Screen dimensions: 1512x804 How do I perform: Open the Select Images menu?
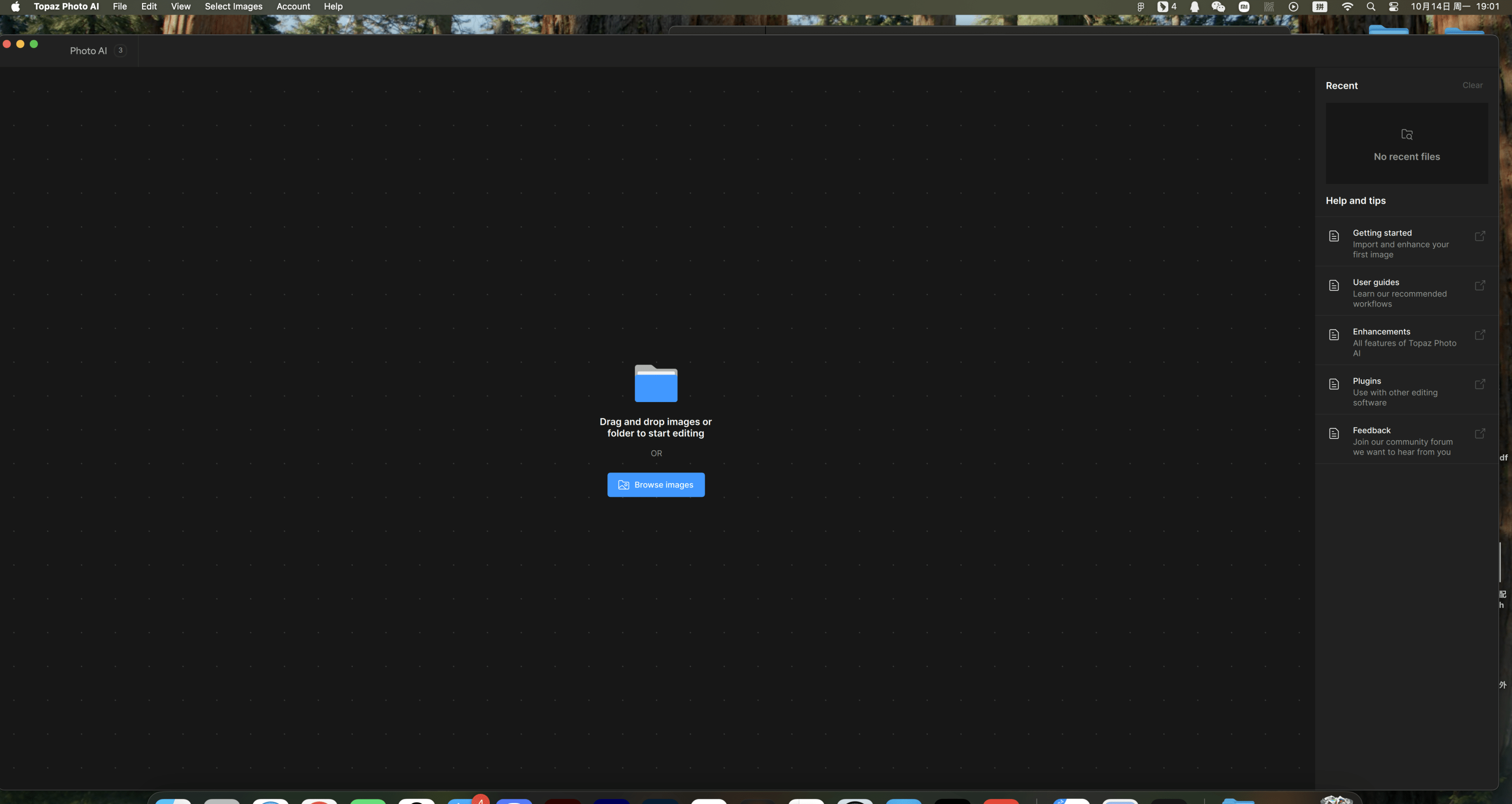point(233,7)
